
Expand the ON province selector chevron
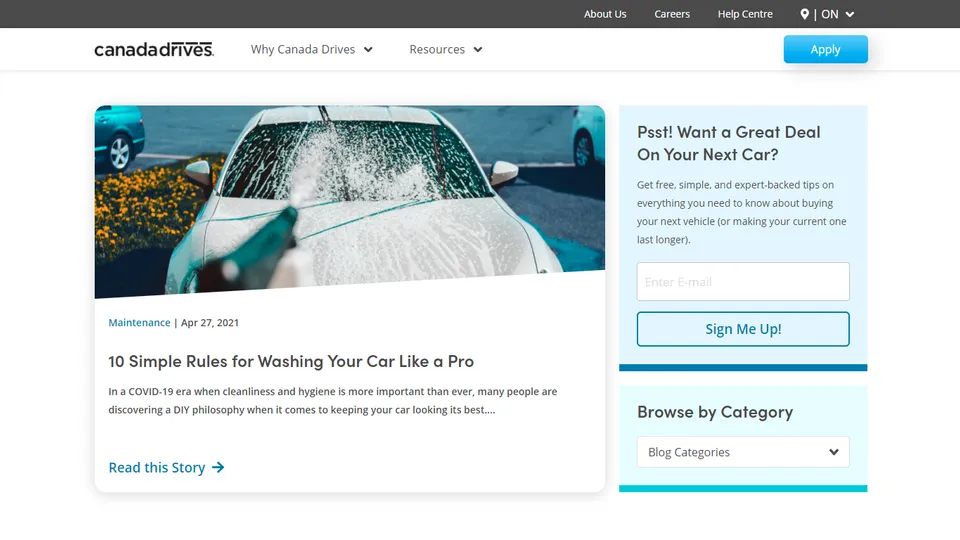pyautogui.click(x=850, y=14)
